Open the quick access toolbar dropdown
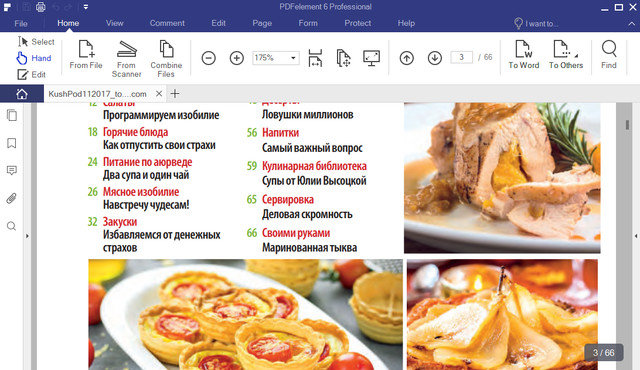This screenshot has width=640, height=370. [86, 7]
